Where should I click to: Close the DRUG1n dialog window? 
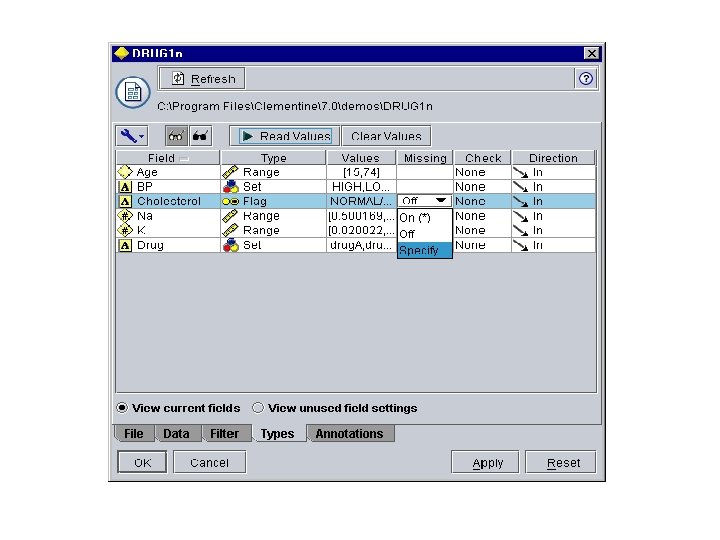[x=591, y=54]
